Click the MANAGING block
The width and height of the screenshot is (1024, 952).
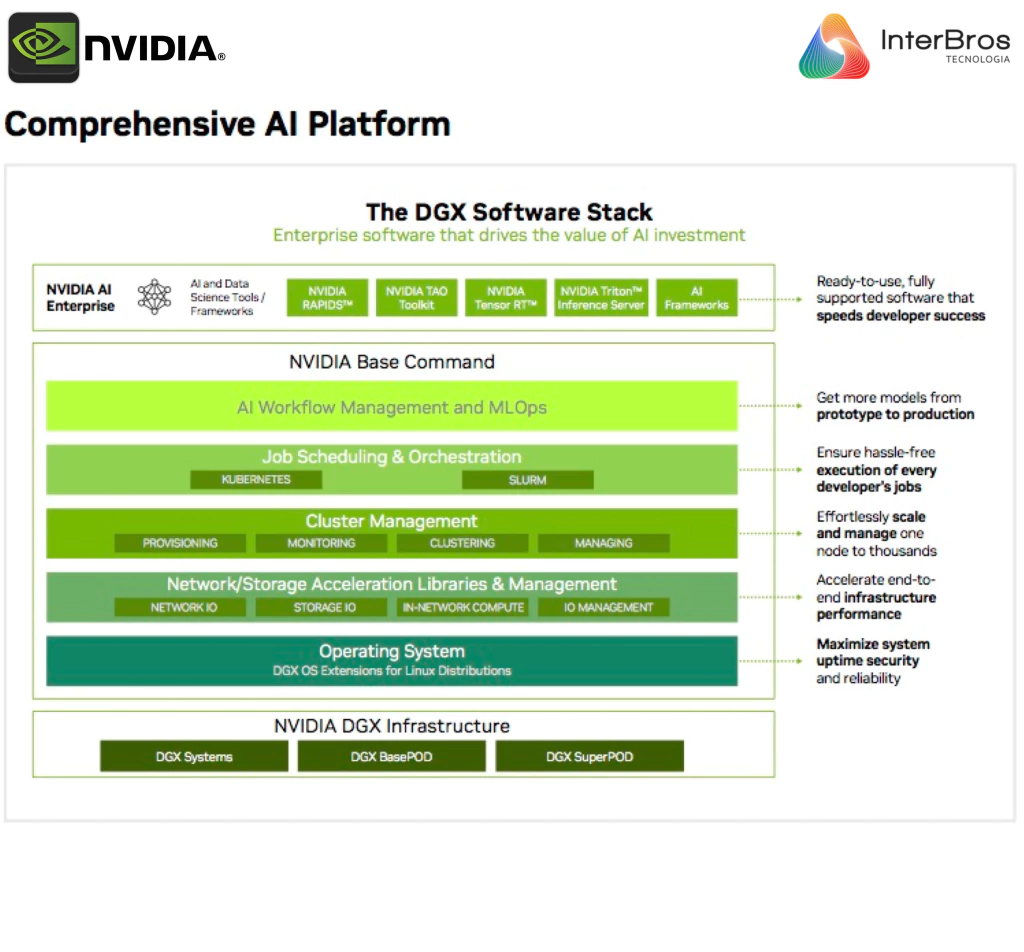coord(603,543)
